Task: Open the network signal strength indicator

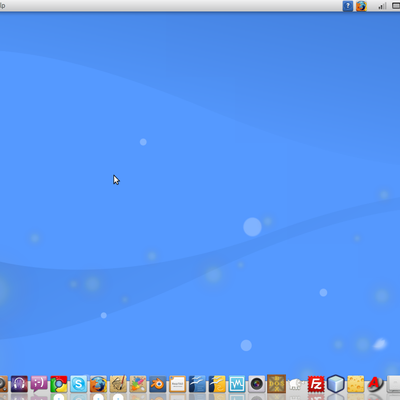Action: point(382,6)
